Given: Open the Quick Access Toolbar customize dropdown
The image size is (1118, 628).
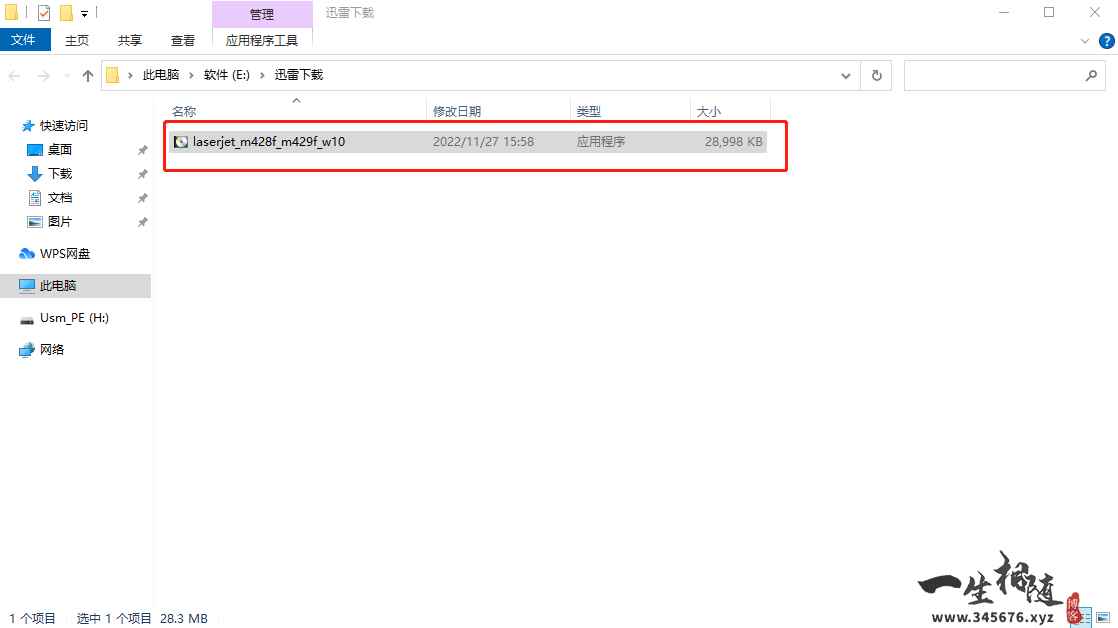Looking at the screenshot, I should tap(84, 14).
